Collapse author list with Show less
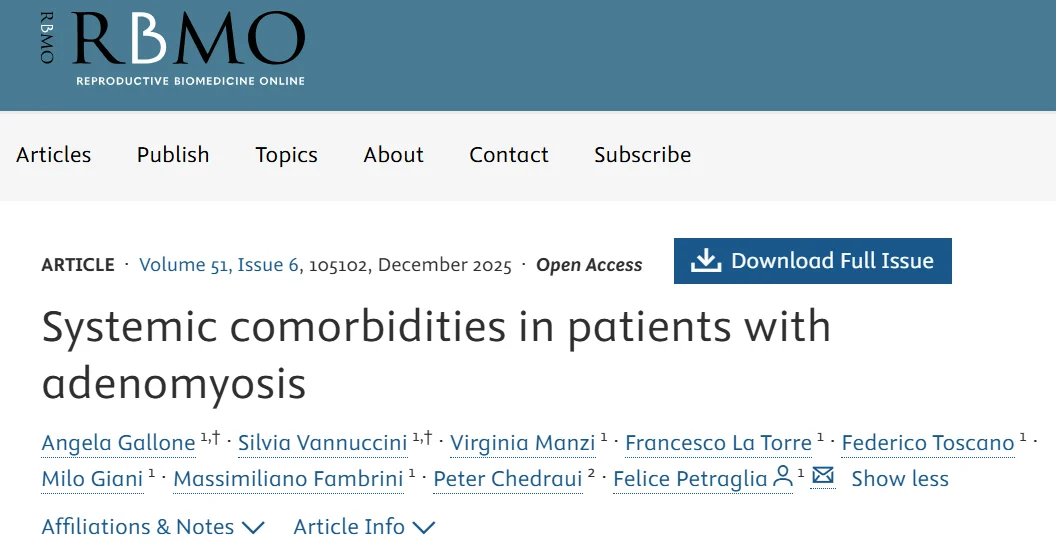Image resolution: width=1056 pixels, height=546 pixels. click(900, 479)
